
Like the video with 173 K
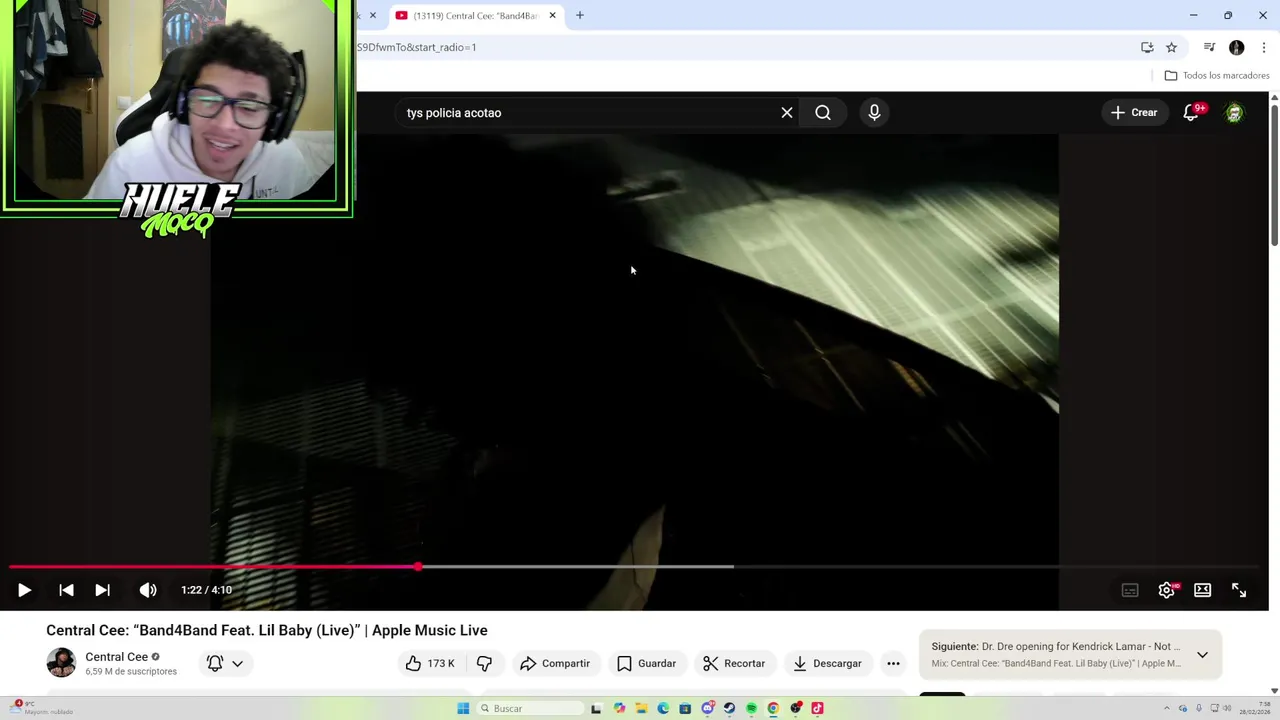tap(430, 663)
